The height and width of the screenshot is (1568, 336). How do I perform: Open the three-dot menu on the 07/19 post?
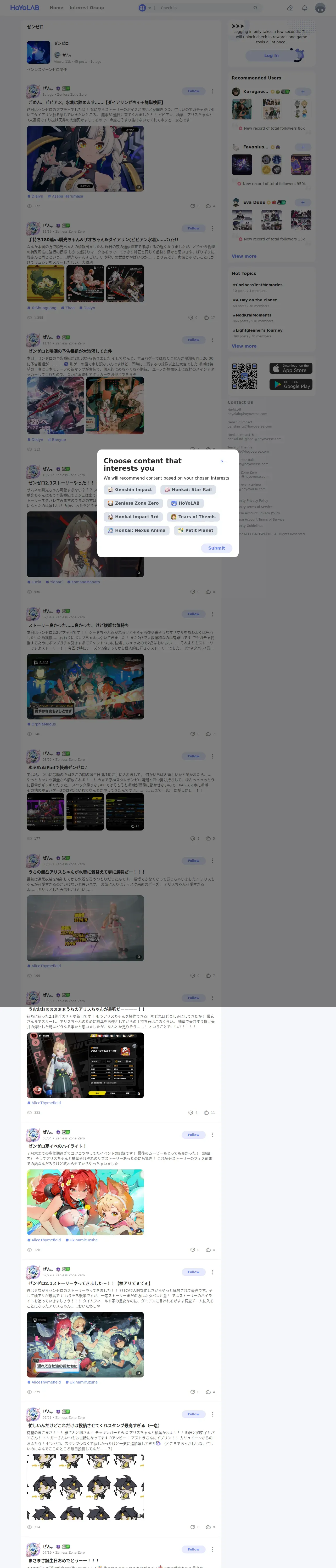(212, 1550)
